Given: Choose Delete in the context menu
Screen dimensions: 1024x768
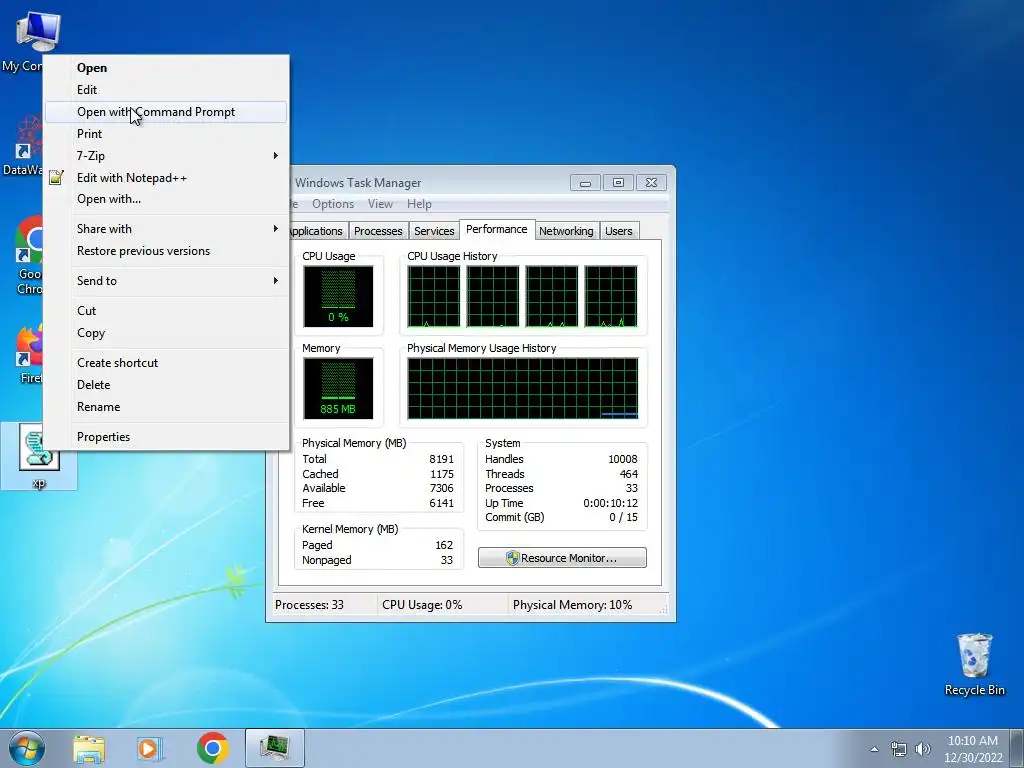Looking at the screenshot, I should [x=166, y=385].
